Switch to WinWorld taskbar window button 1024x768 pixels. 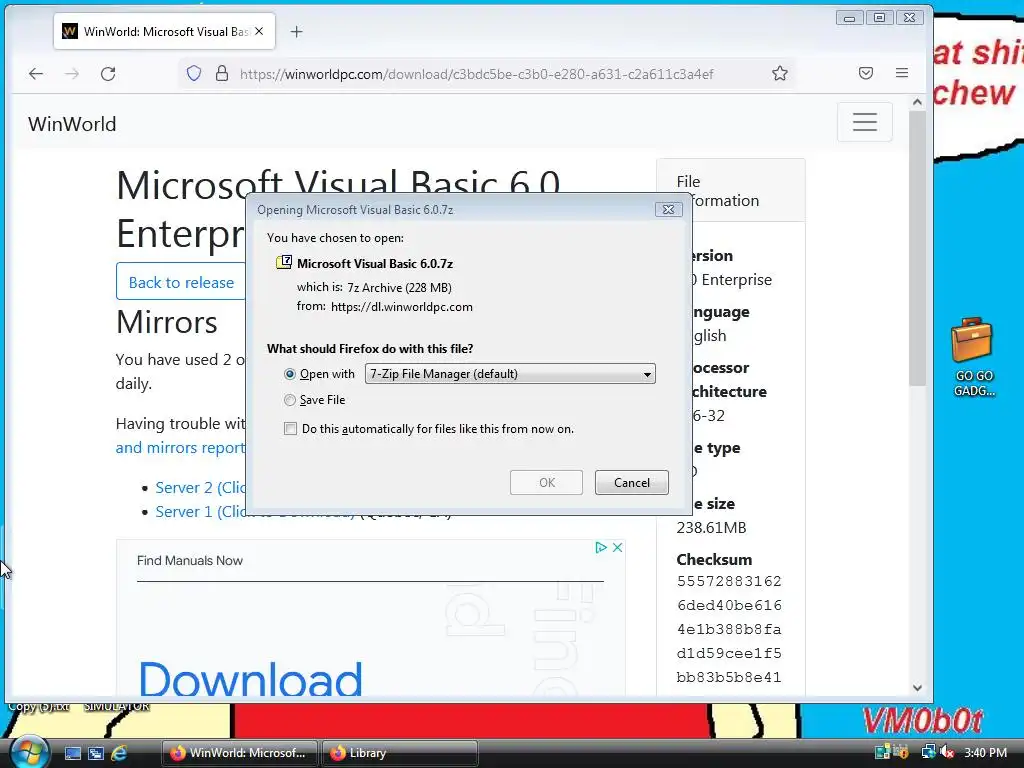[239, 753]
